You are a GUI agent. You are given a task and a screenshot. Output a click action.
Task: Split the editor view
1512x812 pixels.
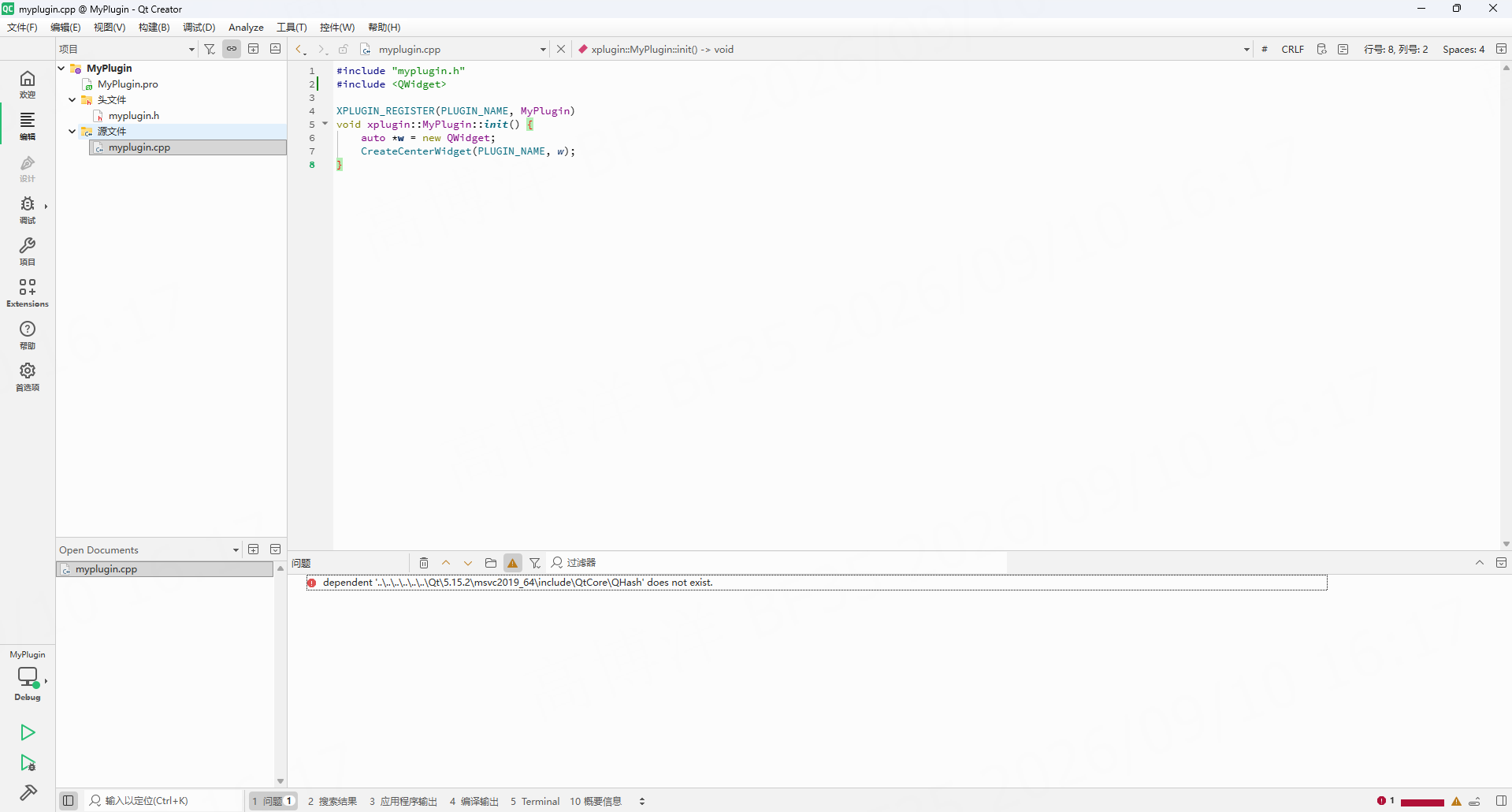click(x=1502, y=49)
